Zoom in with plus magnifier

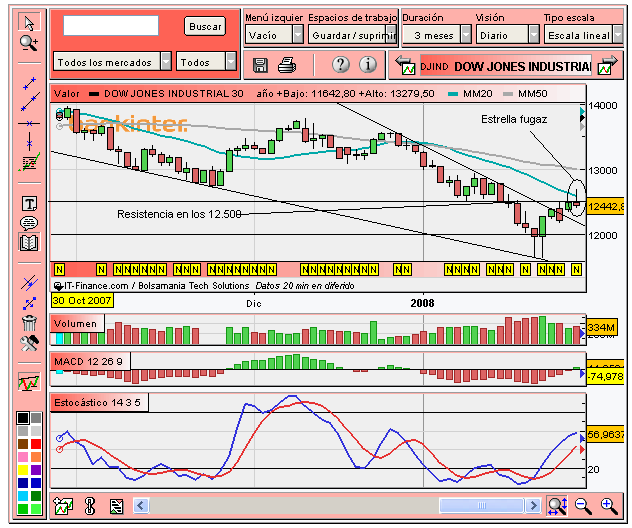point(609,506)
